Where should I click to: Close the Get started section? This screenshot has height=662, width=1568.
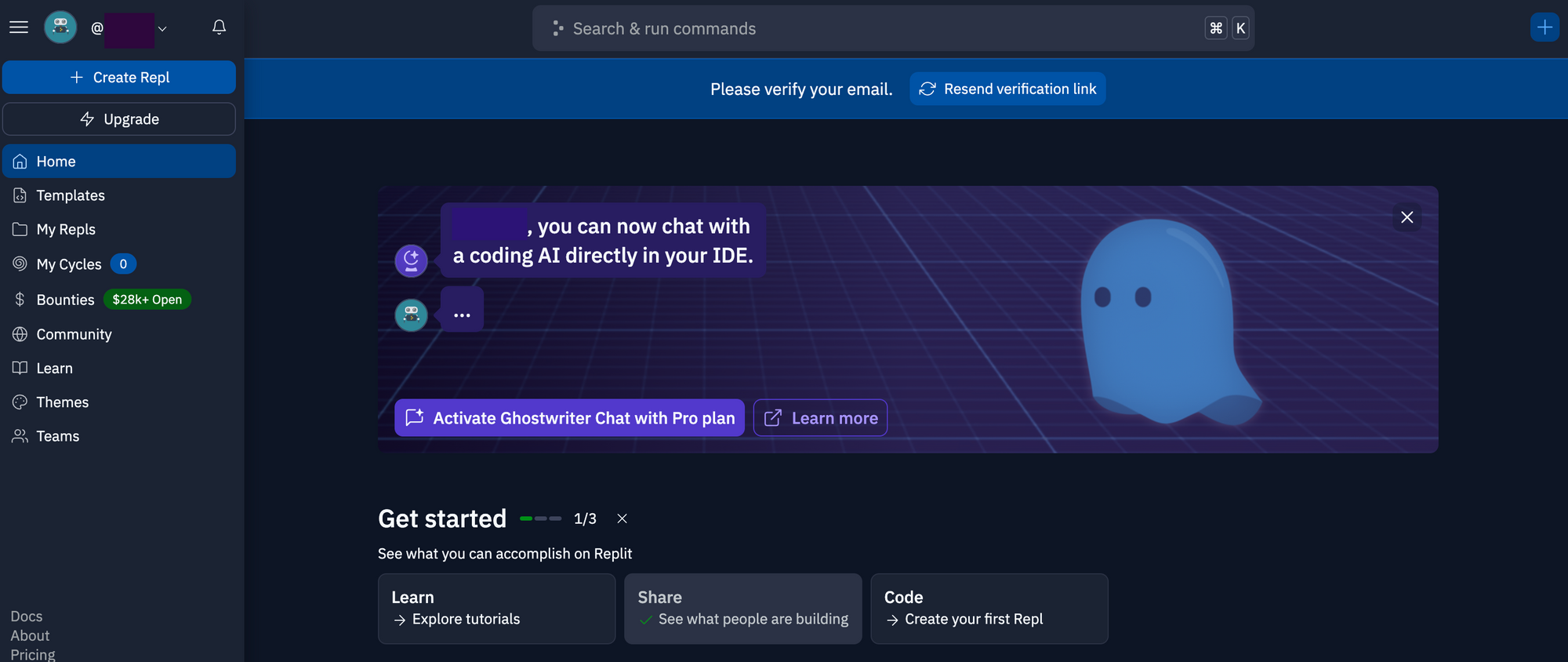(x=622, y=518)
